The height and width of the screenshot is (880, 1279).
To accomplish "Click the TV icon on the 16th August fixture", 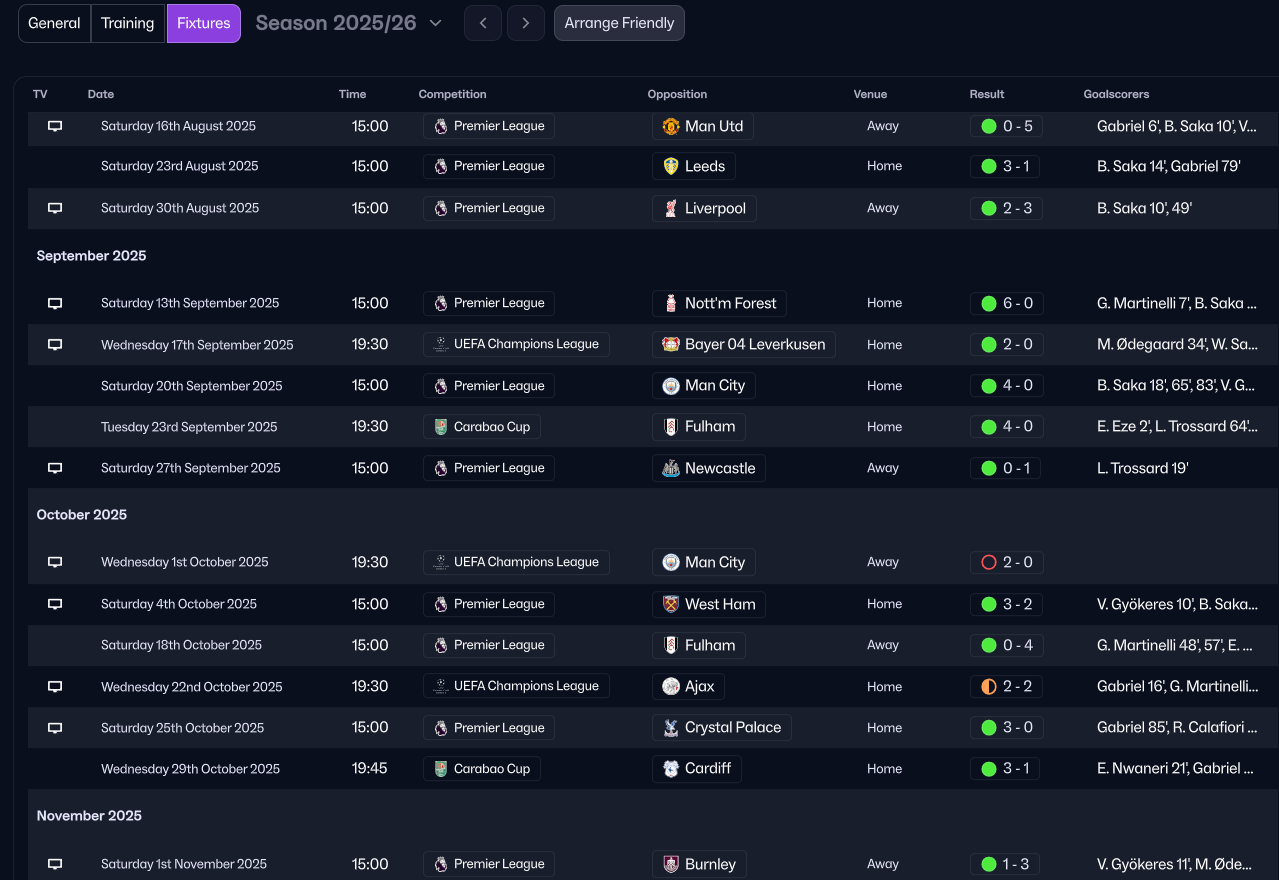I will click(55, 126).
